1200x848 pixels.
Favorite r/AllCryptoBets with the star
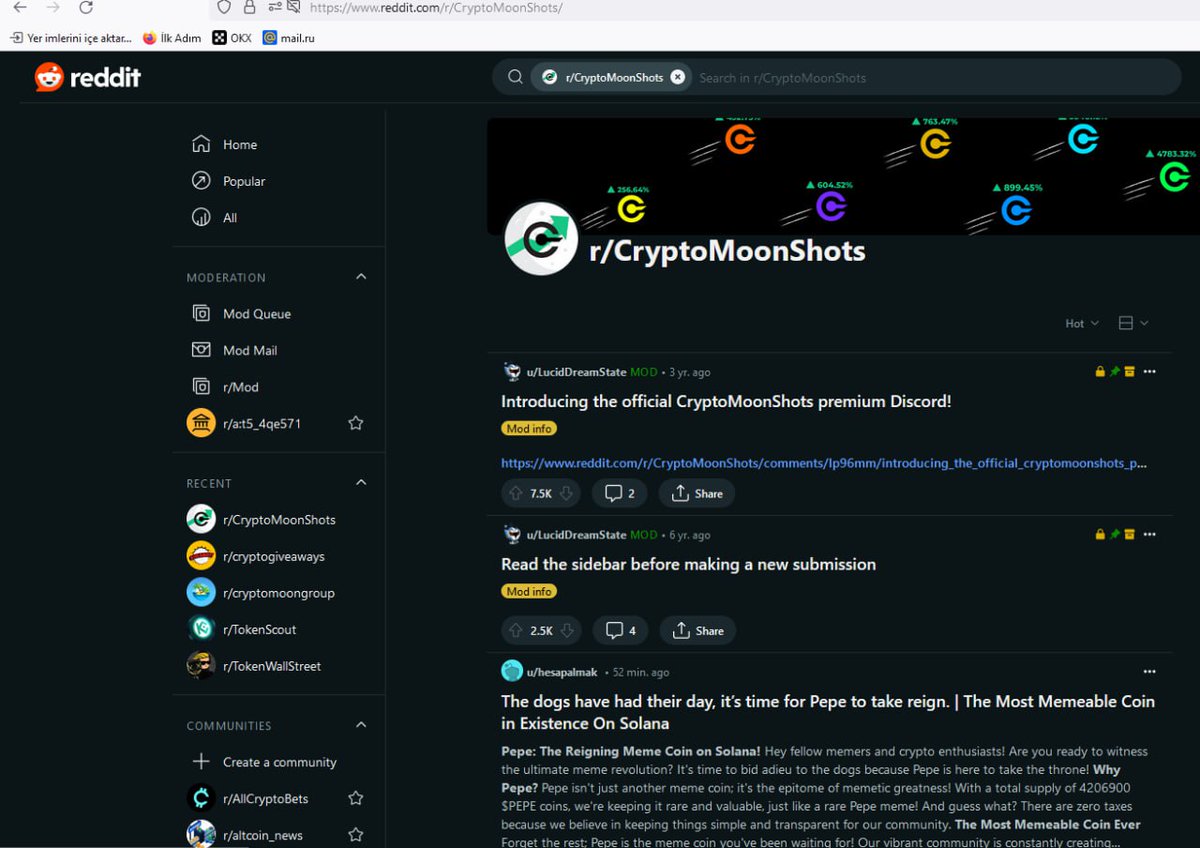(x=355, y=798)
